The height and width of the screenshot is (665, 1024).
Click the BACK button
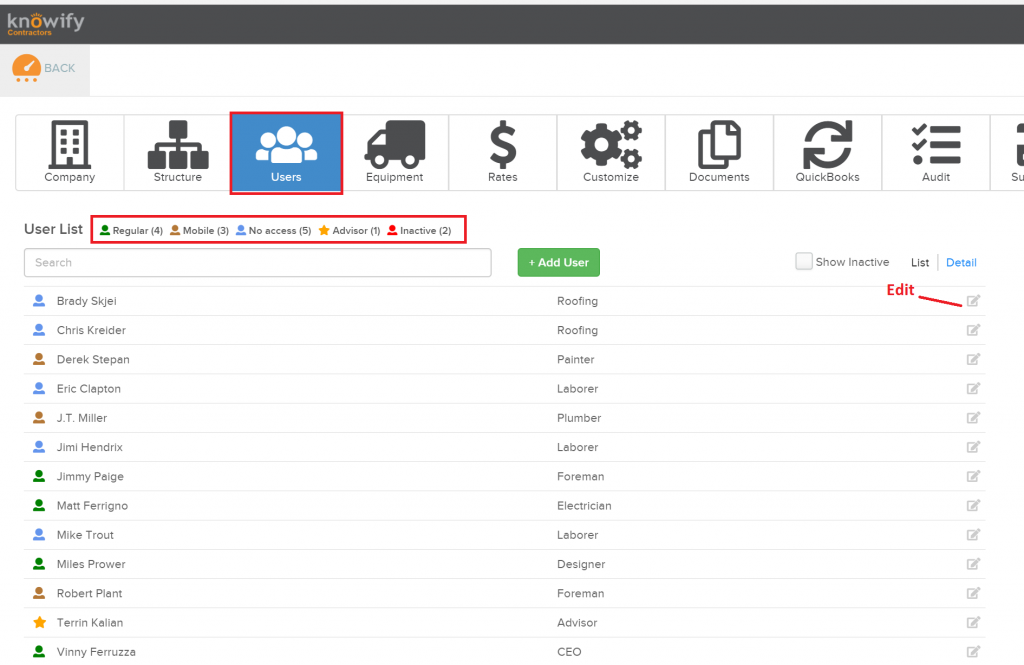click(x=45, y=68)
